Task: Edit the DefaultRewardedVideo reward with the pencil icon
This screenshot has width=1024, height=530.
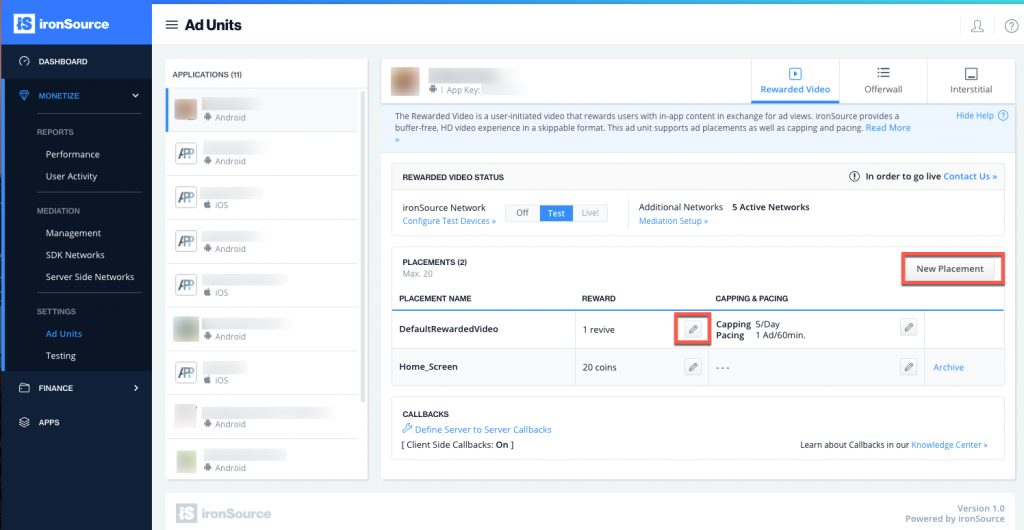Action: point(693,329)
